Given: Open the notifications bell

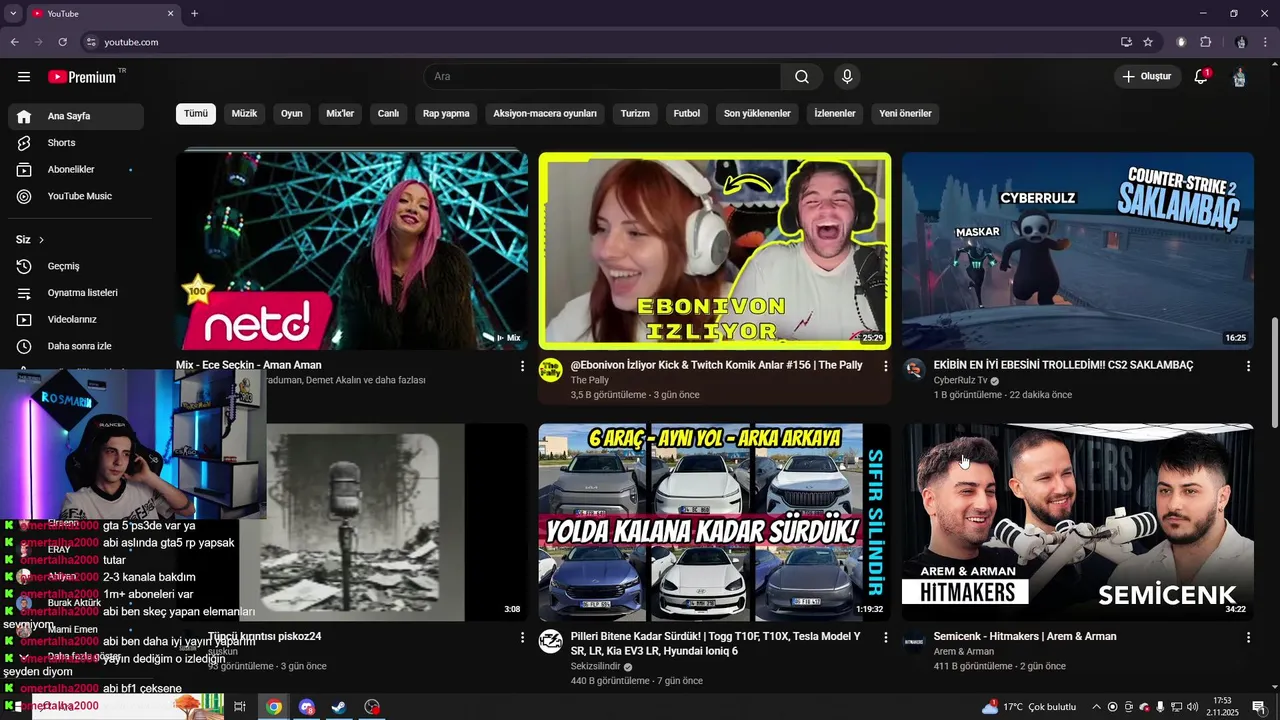Looking at the screenshot, I should tap(1201, 77).
